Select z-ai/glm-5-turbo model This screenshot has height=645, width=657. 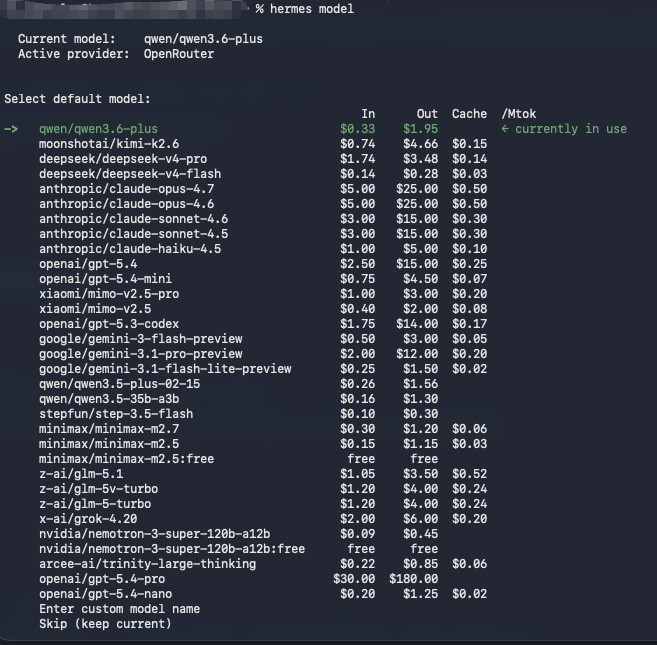95,504
